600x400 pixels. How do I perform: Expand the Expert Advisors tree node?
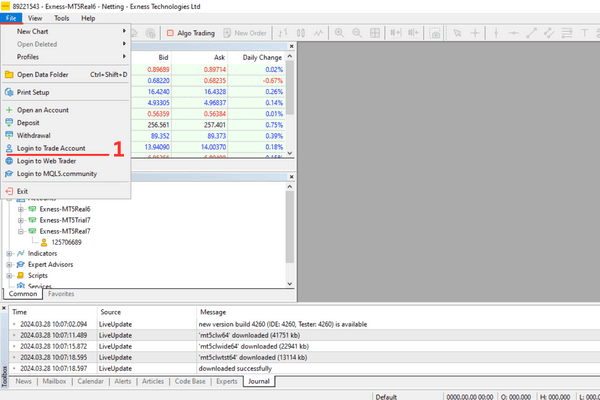[9, 264]
